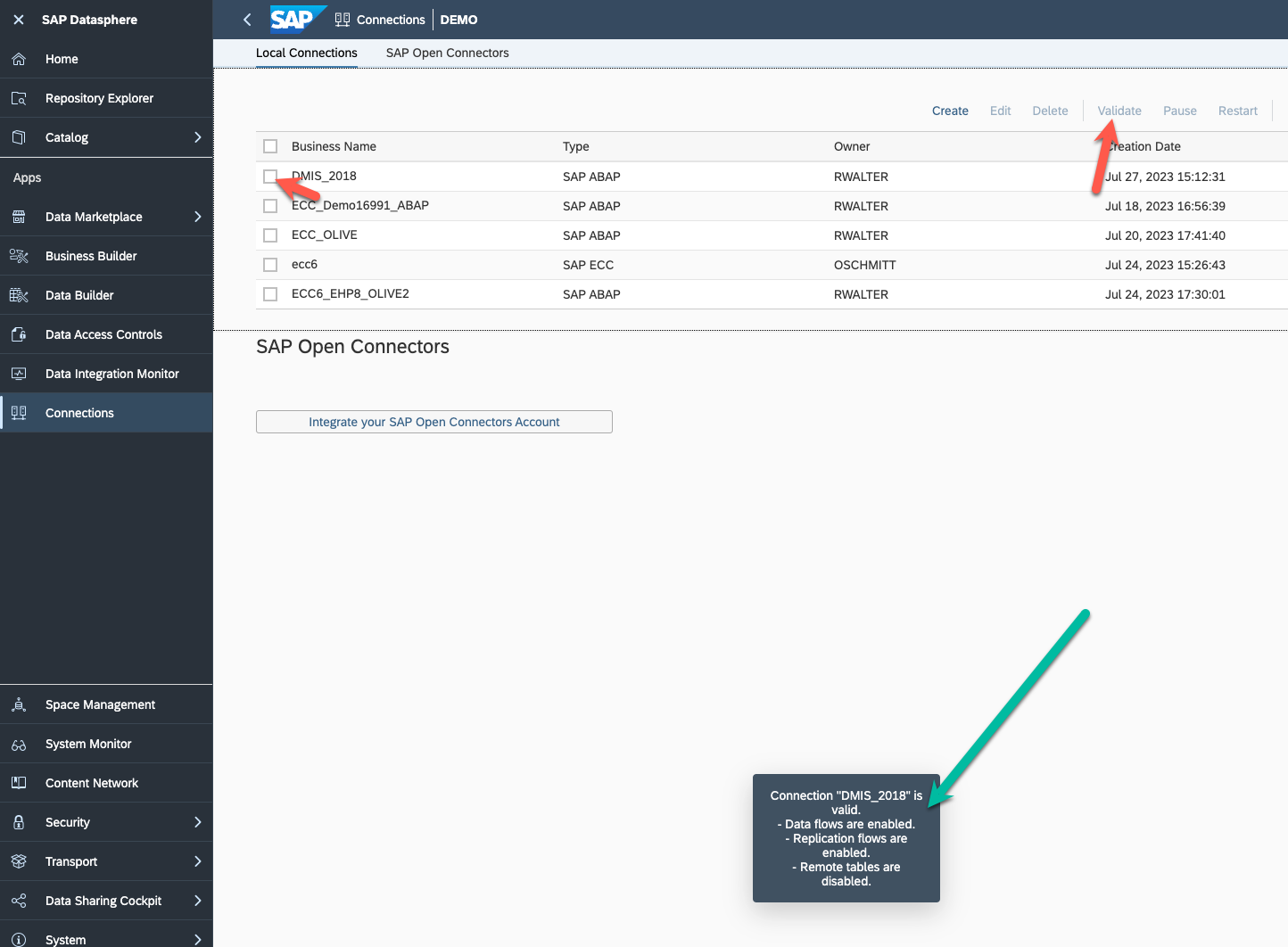This screenshot has height=947, width=1288.
Task: Open the Data Builder icon
Action: [x=19, y=295]
